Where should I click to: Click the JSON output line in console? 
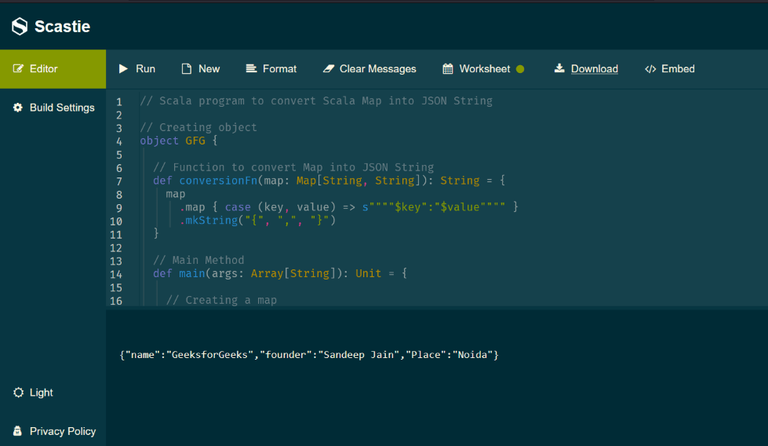[x=309, y=355]
